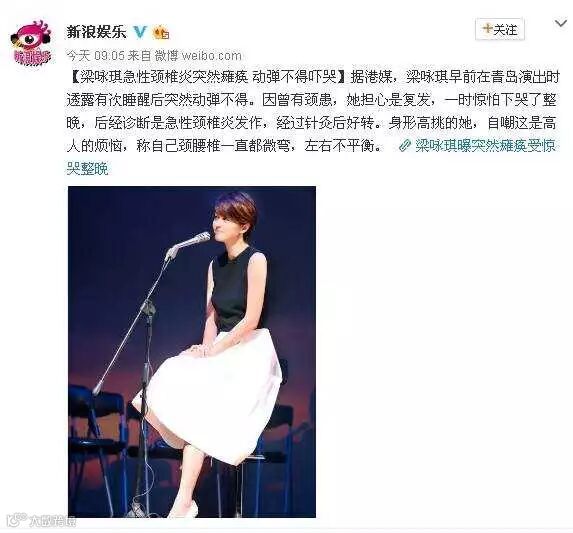
Task: Open the 今天 09:05 timestamp link
Action: click(96, 56)
